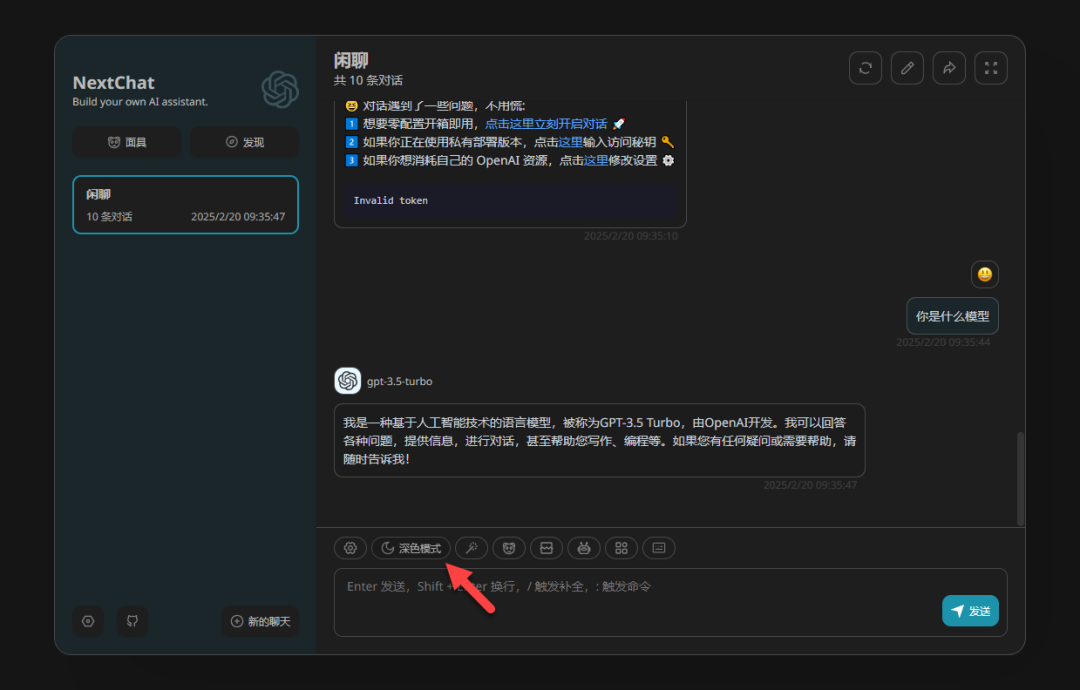Click the mask face icon in input toolbar
Image resolution: width=1080 pixels, height=690 pixels.
click(x=509, y=548)
